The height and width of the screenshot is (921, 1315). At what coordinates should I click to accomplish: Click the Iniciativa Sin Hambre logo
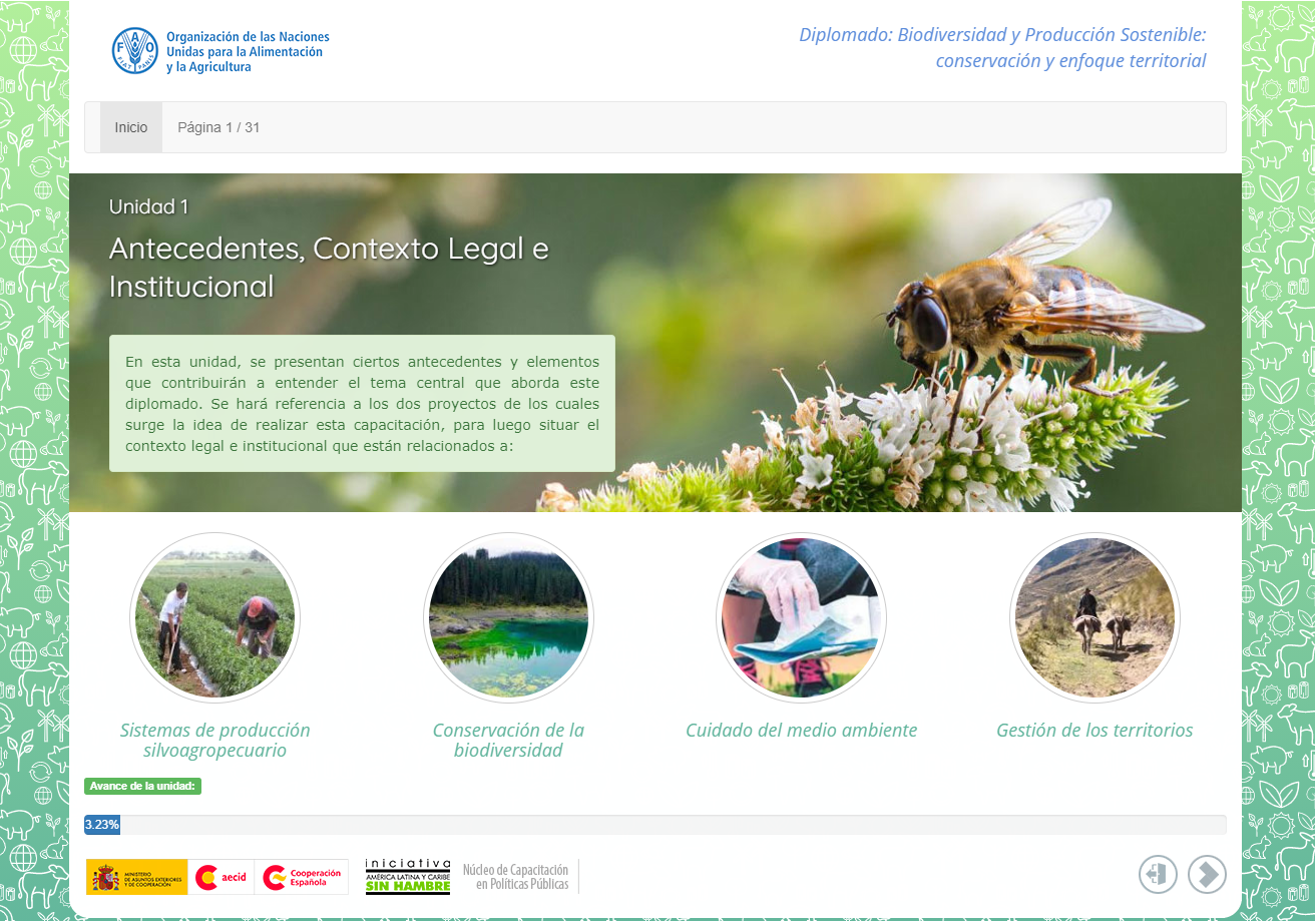[x=407, y=876]
